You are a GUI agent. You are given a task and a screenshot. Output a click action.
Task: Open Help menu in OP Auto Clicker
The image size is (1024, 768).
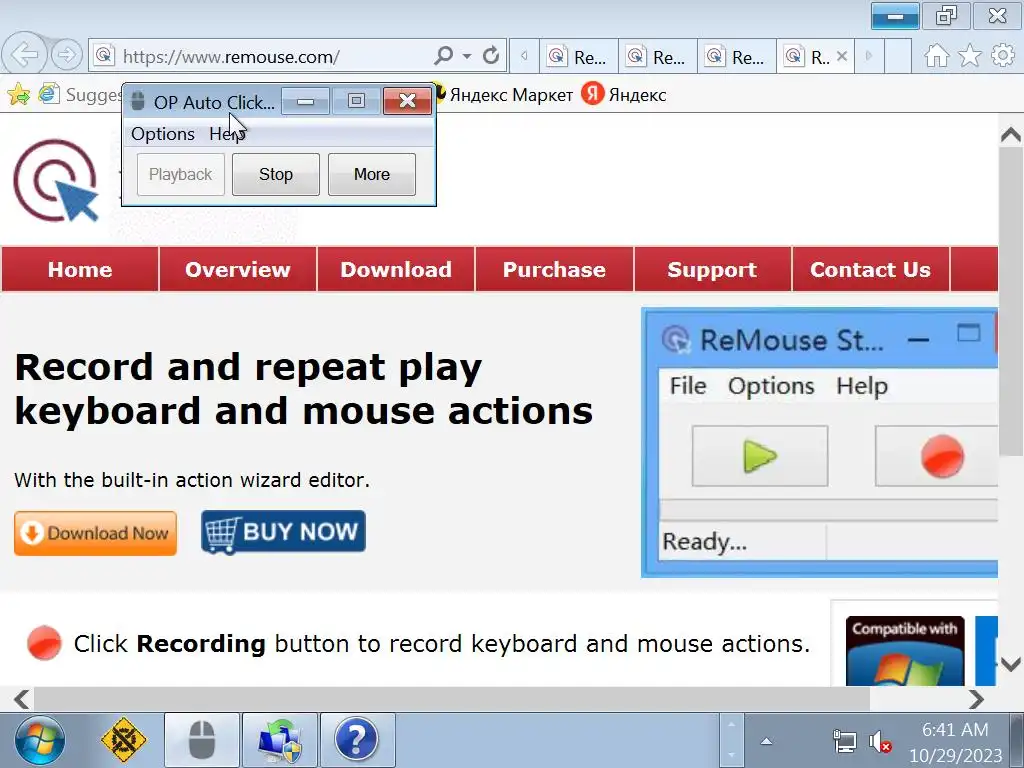[227, 134]
